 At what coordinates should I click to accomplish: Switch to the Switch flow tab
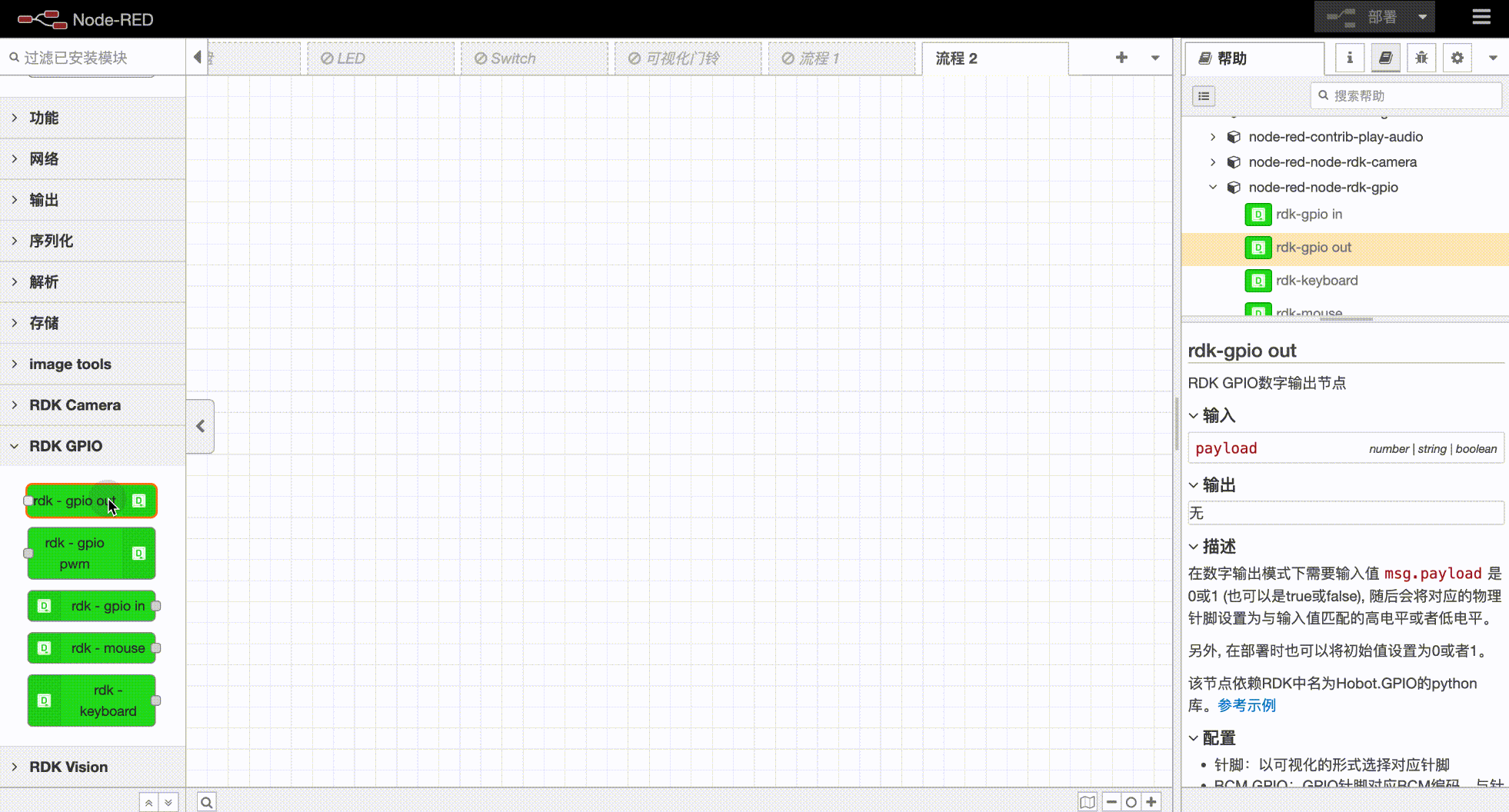(535, 58)
